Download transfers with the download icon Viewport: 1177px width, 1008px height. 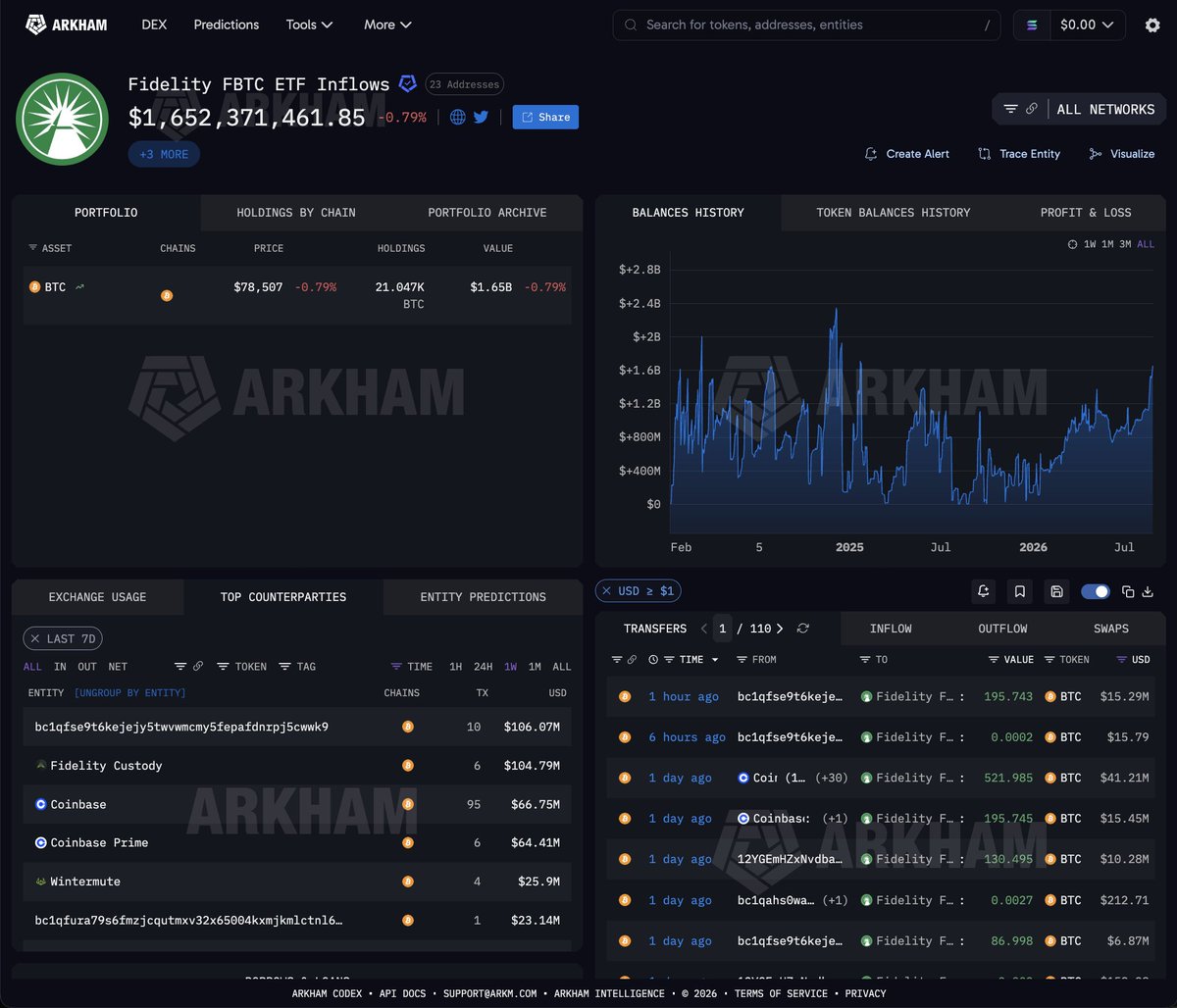pyautogui.click(x=1148, y=591)
